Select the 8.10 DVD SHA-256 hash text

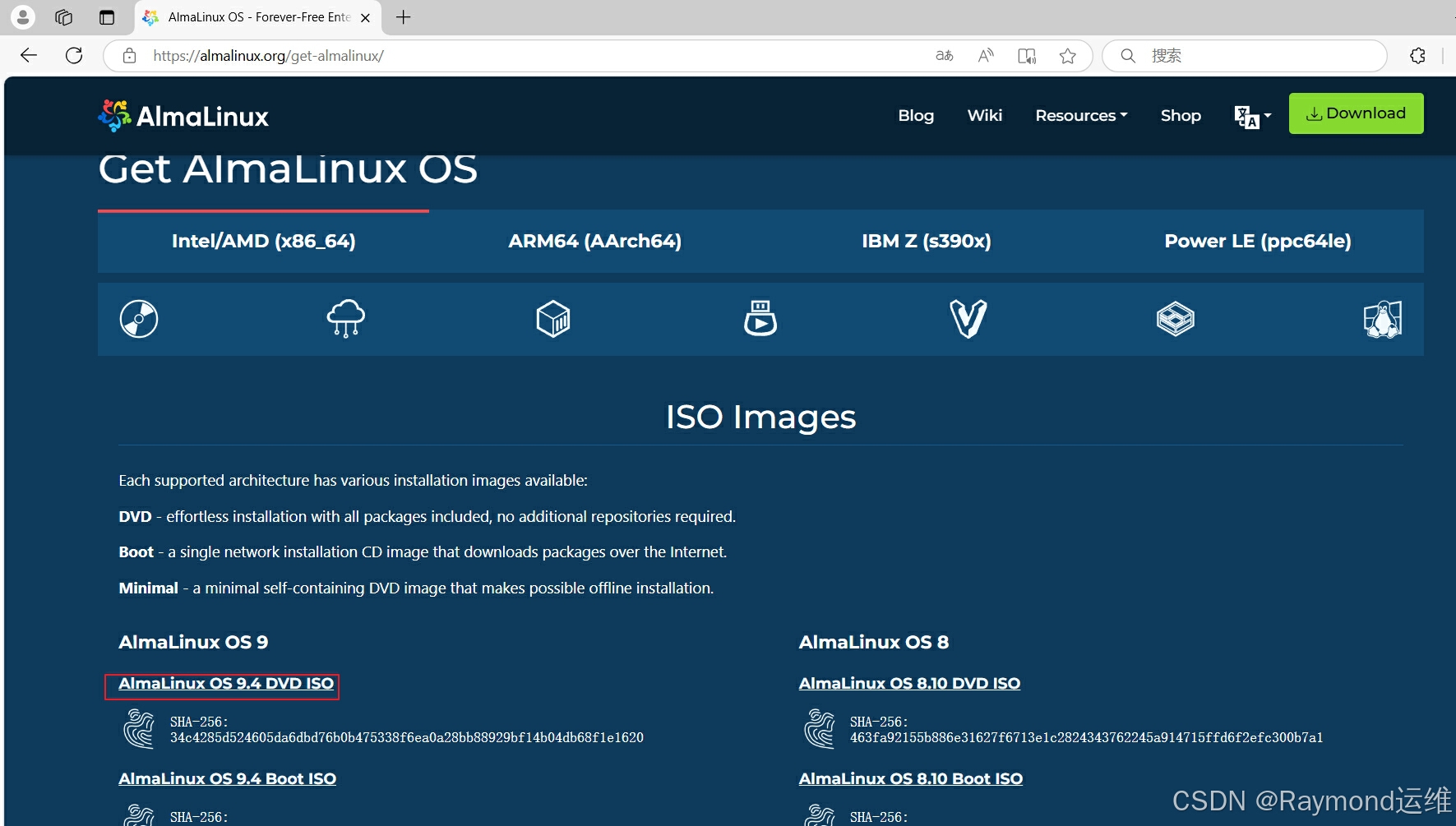[x=1087, y=738]
